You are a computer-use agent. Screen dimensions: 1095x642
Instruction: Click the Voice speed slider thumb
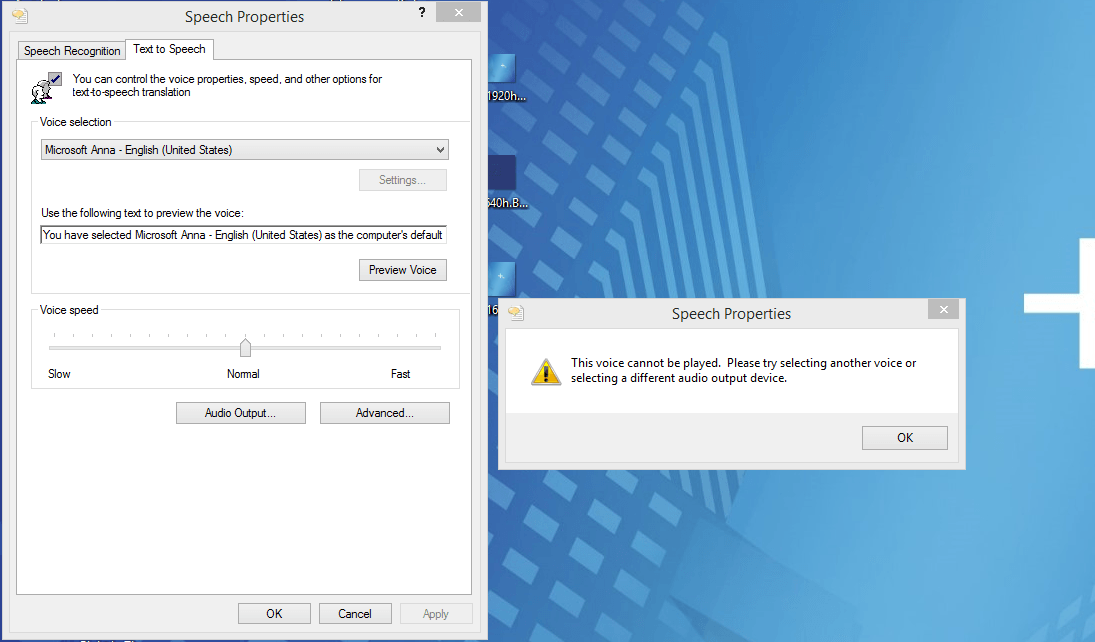click(245, 347)
